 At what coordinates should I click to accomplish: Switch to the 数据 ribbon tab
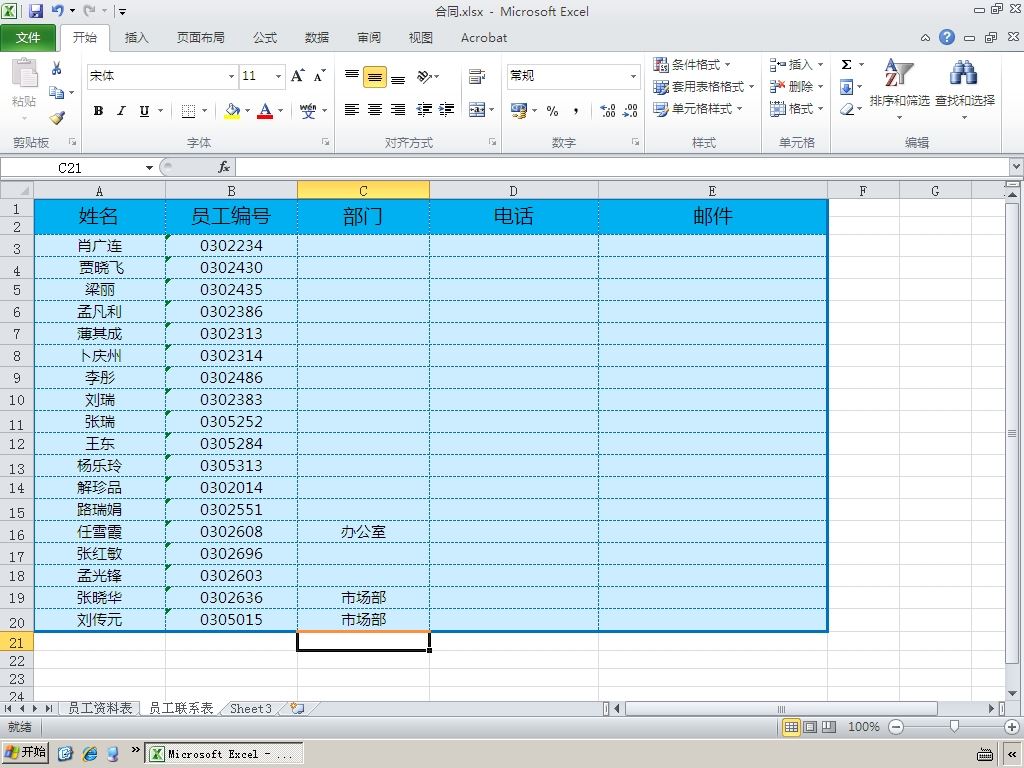317,38
